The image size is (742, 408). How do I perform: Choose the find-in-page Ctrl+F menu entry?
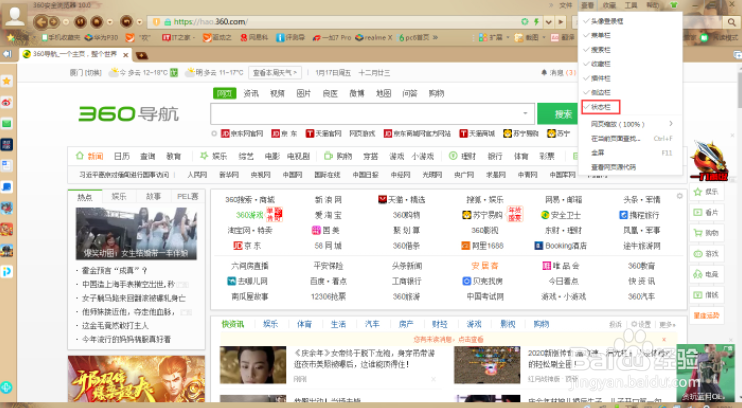point(630,139)
